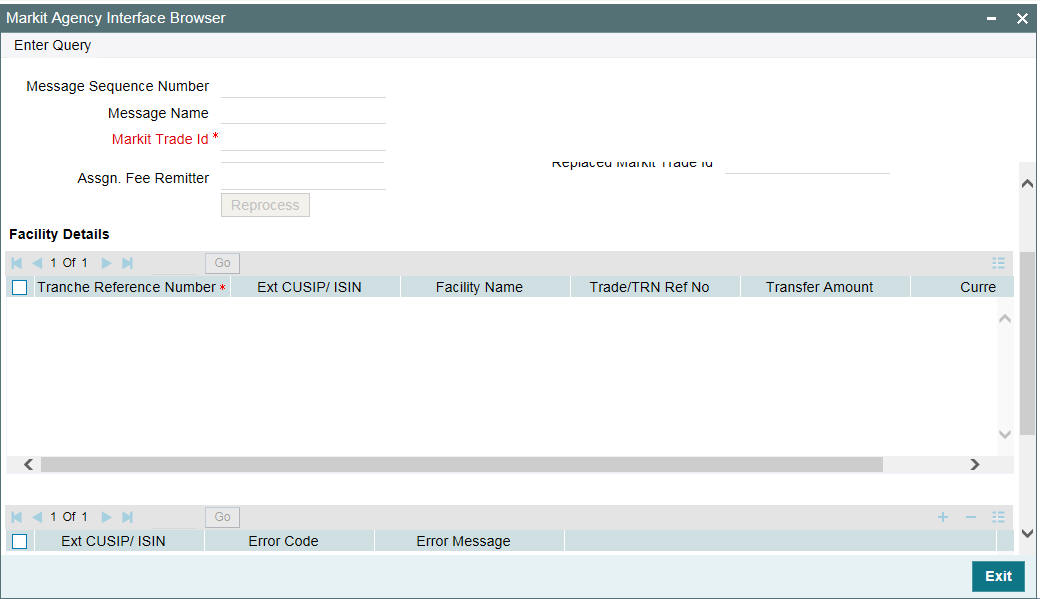The height and width of the screenshot is (599, 1040).
Task: Click Facility grid vertical scroll up arrow
Action: point(1005,320)
